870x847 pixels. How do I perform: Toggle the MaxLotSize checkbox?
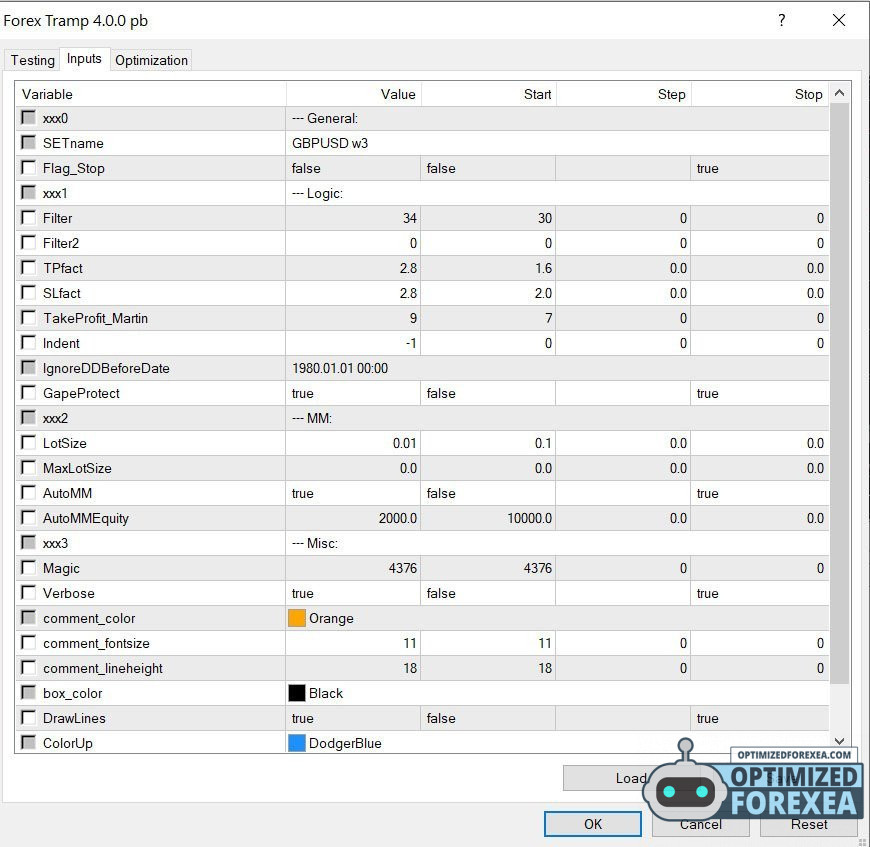[28, 468]
